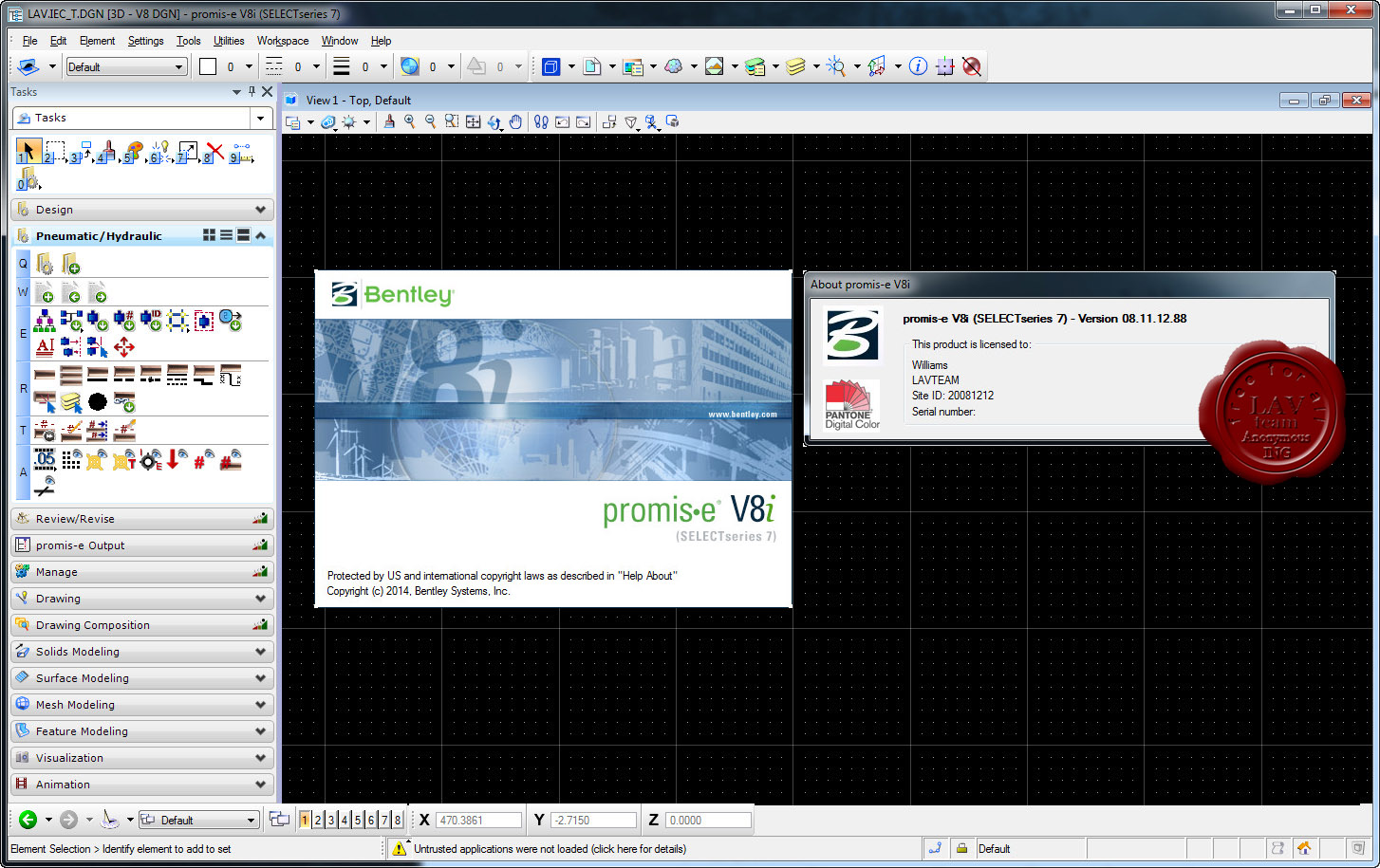Click the folder with green plus icon in row Q

pos(70,264)
